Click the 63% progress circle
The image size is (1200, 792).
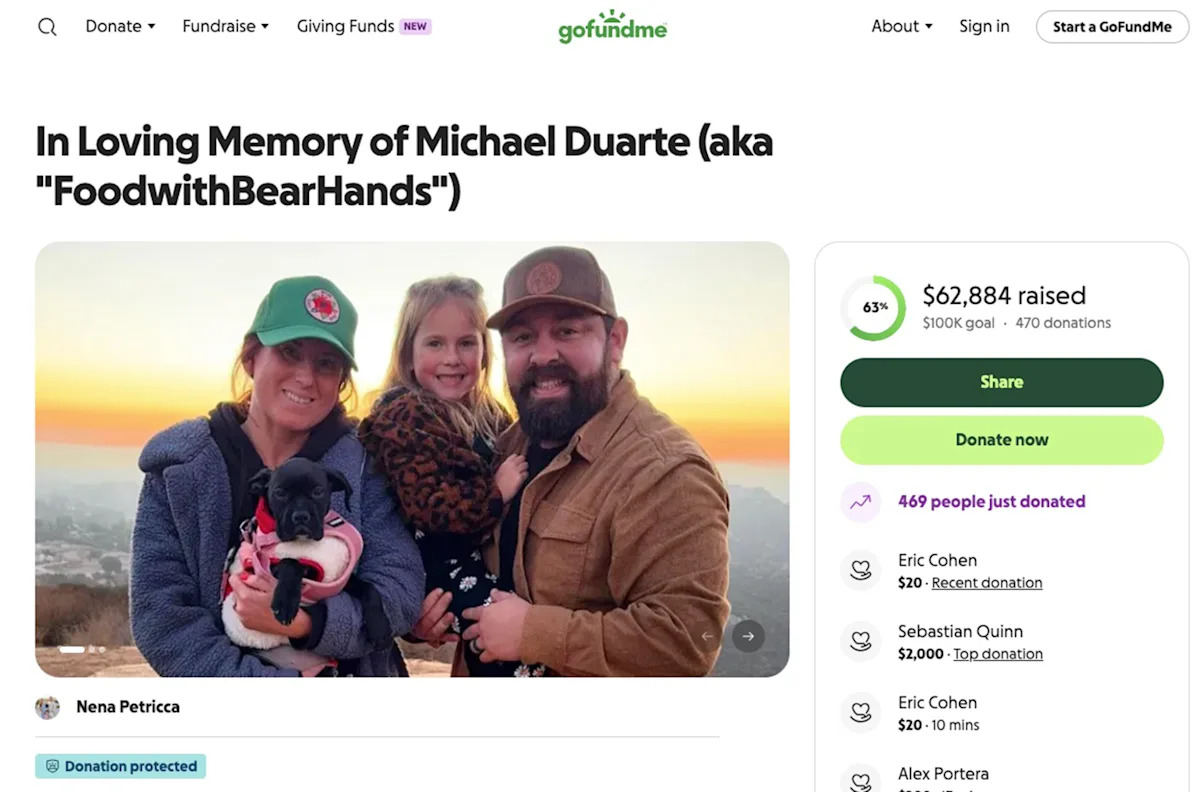coord(873,308)
